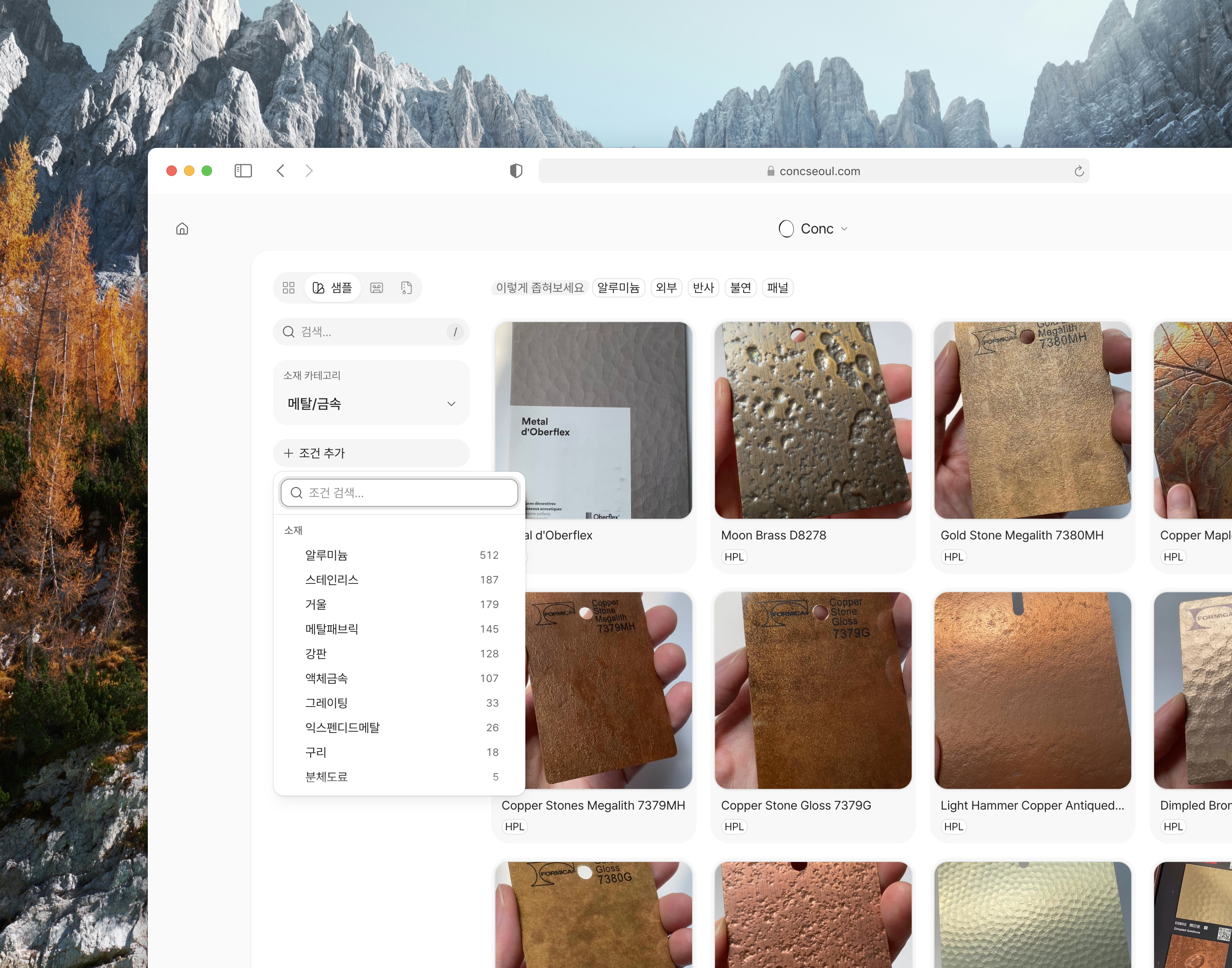Switch to the grid overview view

(289, 288)
